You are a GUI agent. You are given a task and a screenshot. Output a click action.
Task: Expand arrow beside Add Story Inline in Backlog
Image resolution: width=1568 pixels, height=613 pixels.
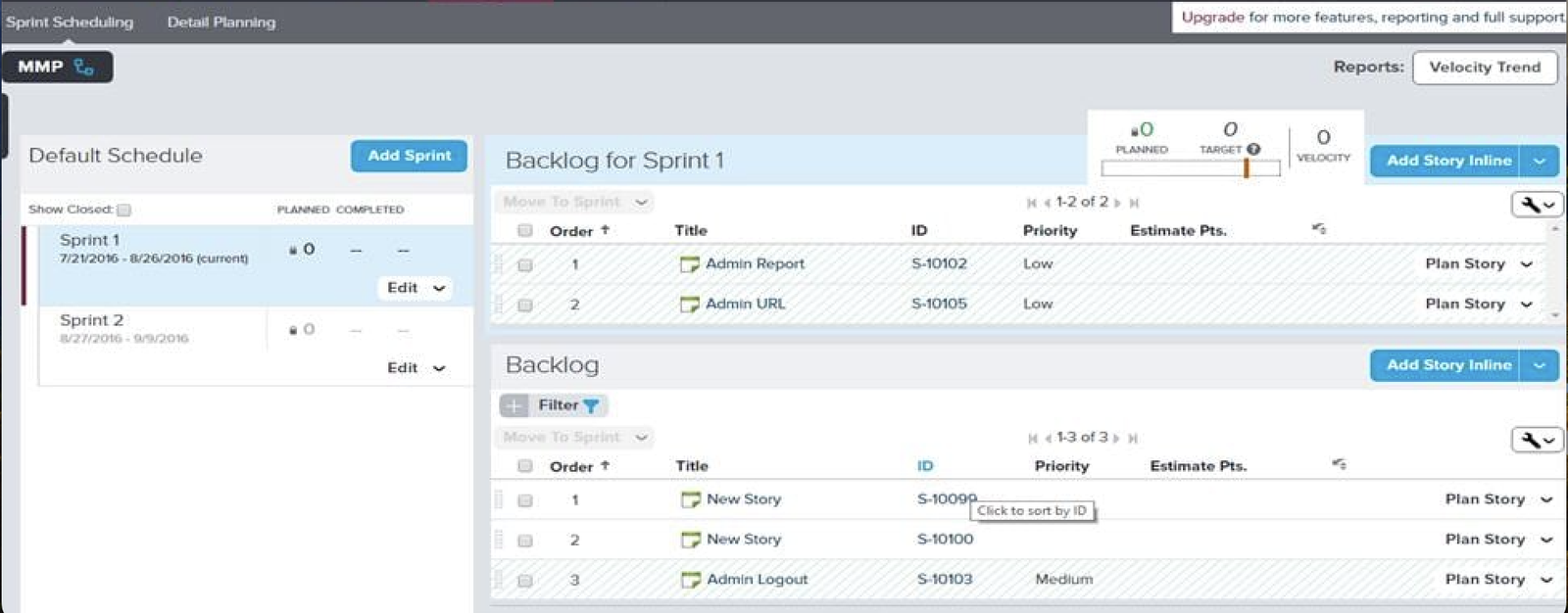tap(1540, 365)
